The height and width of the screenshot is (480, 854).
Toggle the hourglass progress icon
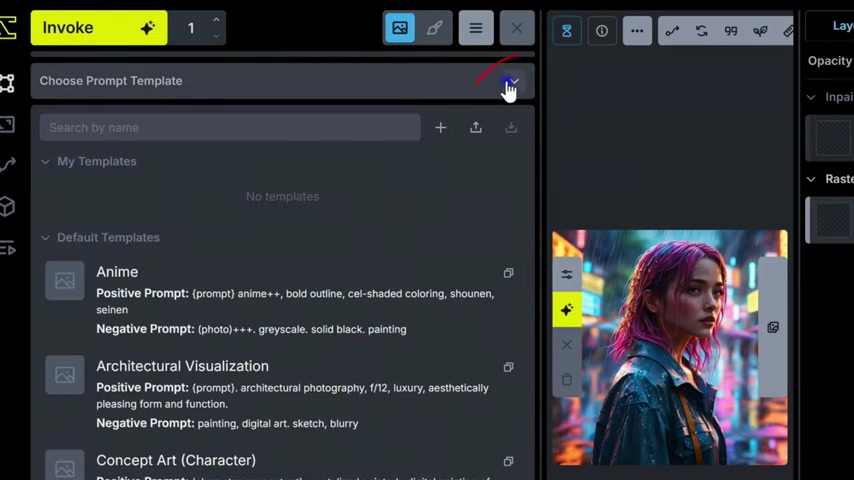567,31
